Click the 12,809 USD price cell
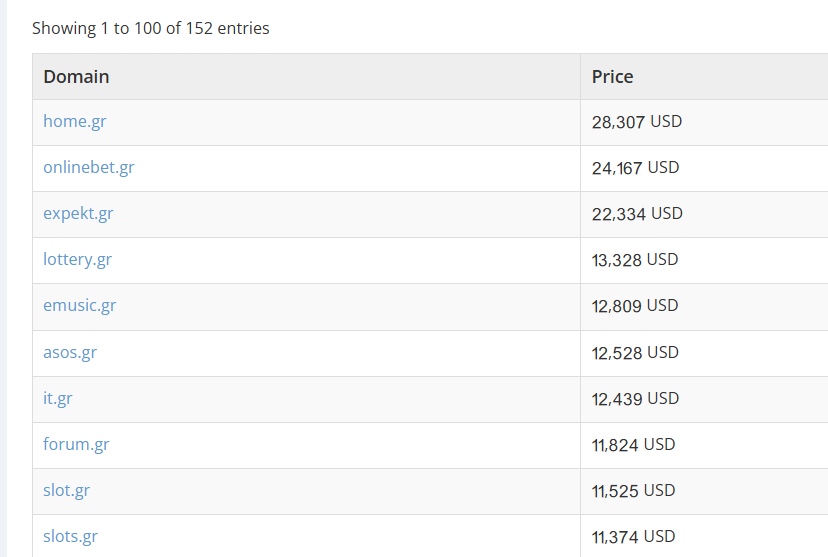 [x=635, y=306]
